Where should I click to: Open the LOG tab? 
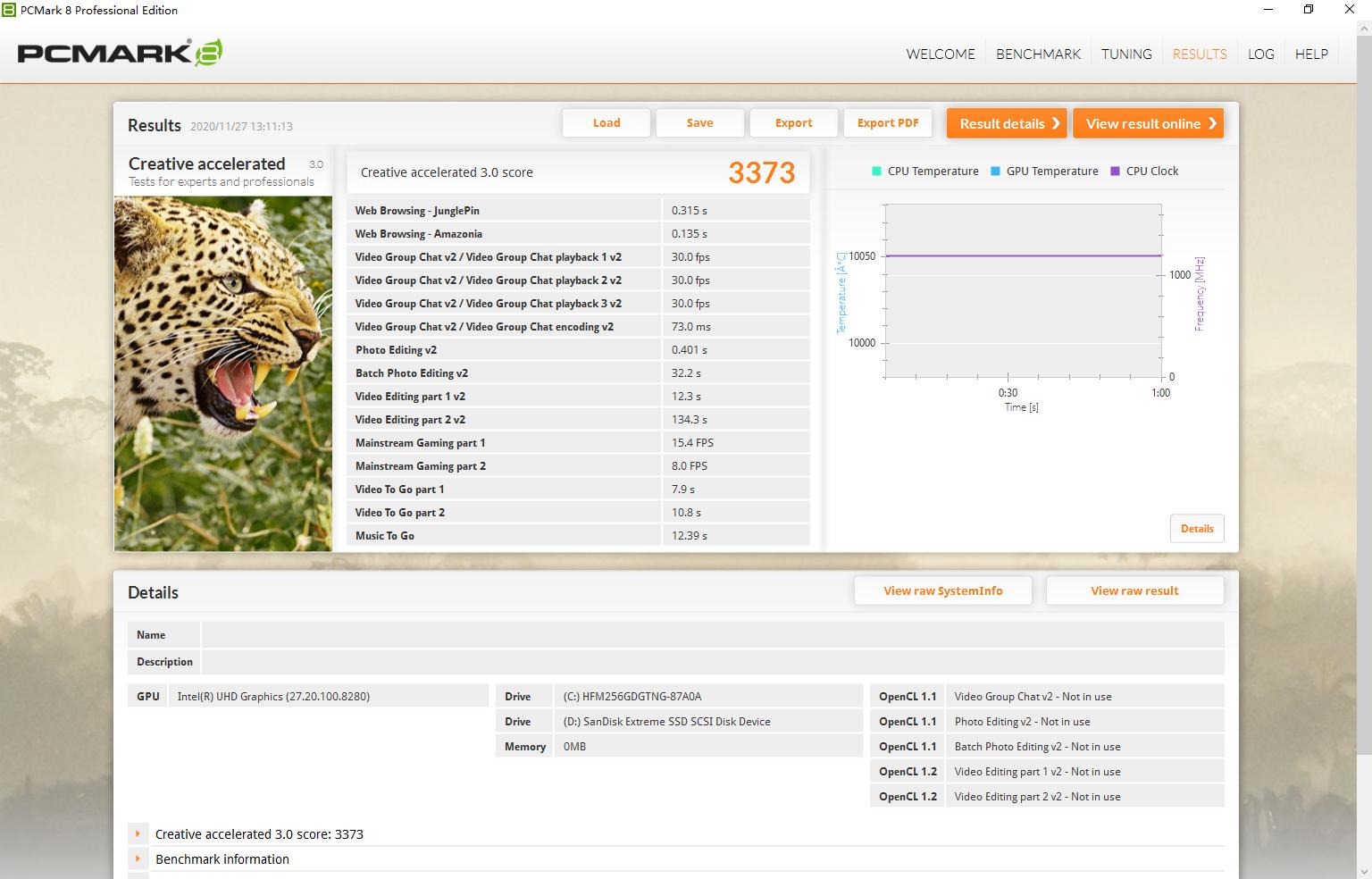click(1261, 54)
